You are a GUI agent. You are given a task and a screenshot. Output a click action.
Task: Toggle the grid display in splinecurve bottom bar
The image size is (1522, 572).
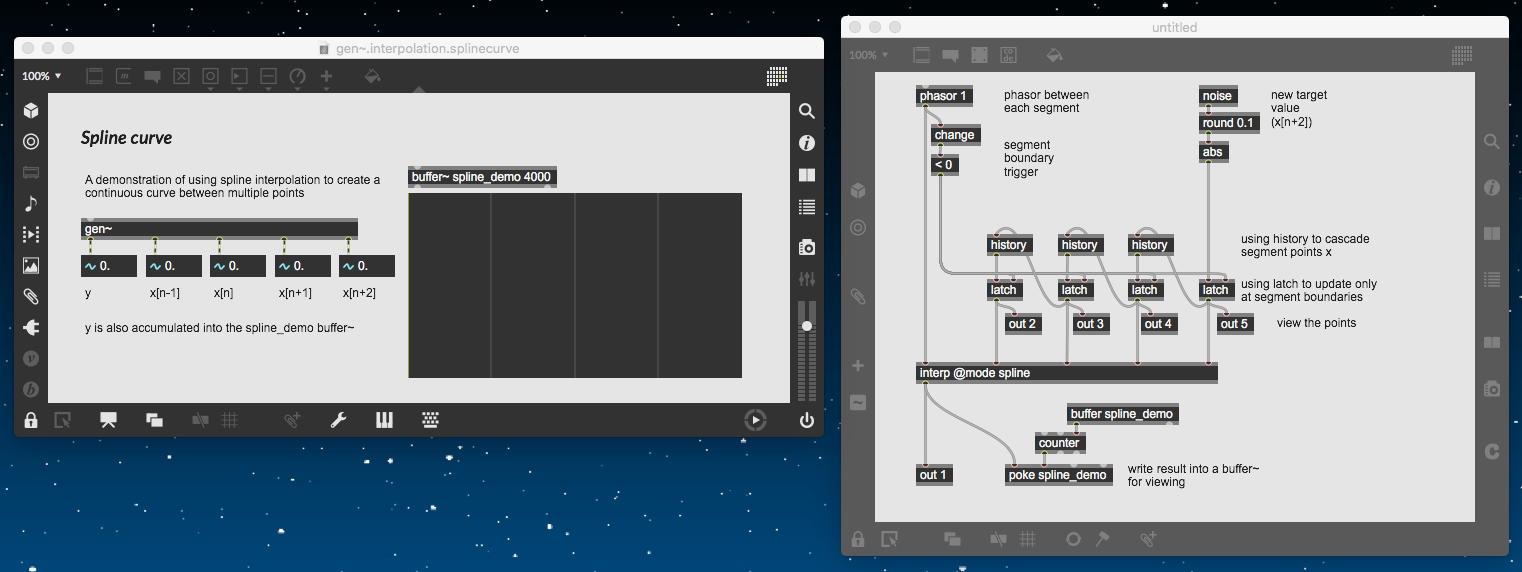click(x=229, y=420)
